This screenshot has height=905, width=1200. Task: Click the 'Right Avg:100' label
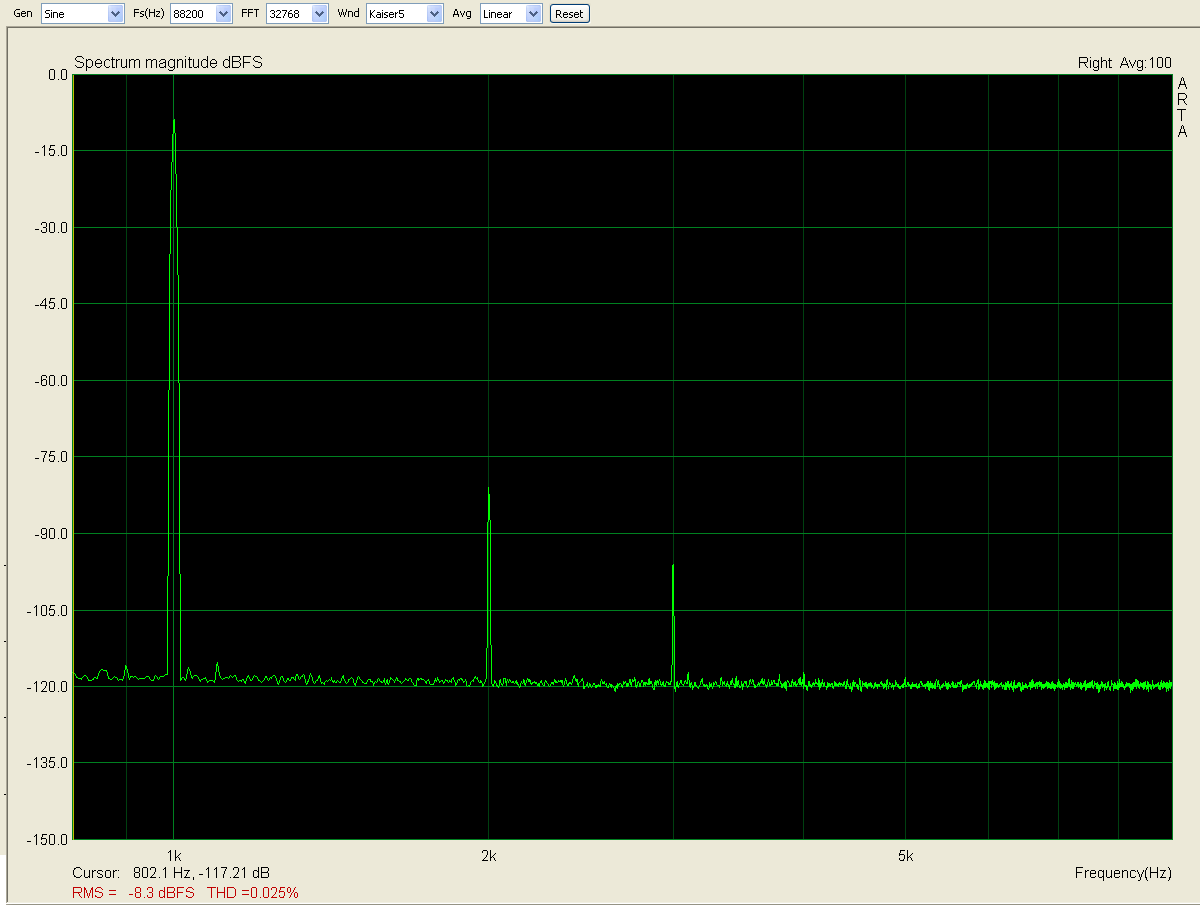tap(1124, 63)
